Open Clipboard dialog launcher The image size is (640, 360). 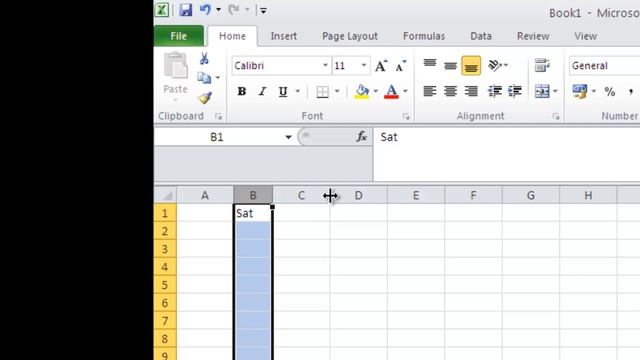tap(218, 117)
